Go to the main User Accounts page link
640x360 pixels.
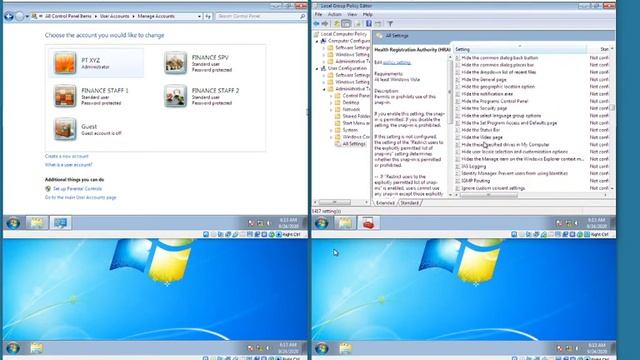click(x=80, y=198)
